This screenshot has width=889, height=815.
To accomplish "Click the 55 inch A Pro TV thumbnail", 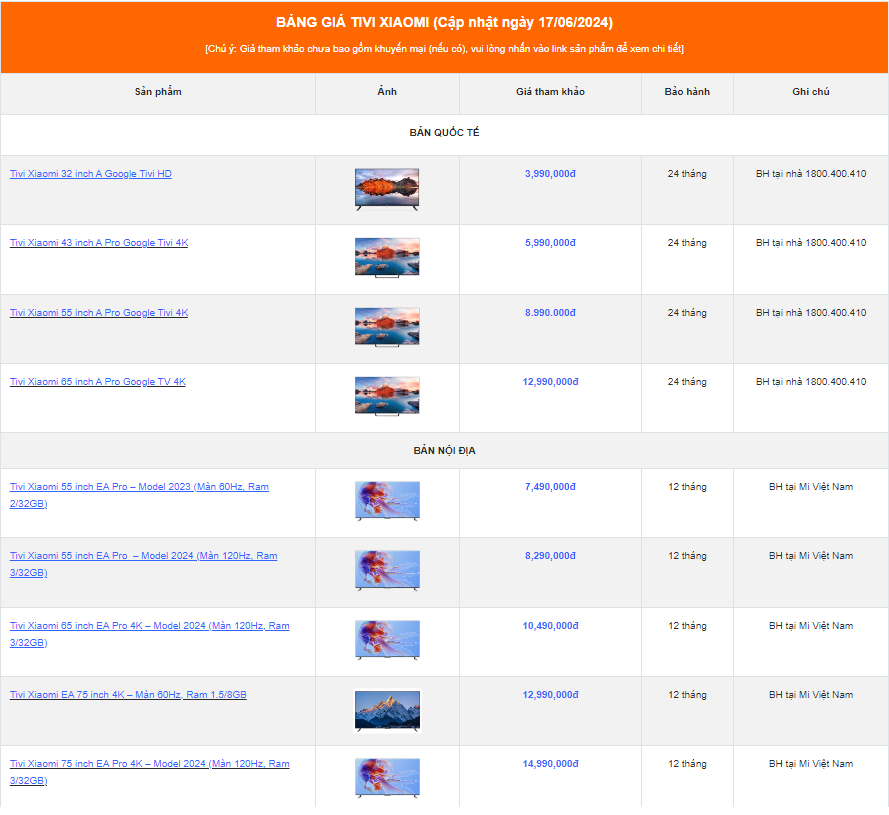I will coord(387,327).
